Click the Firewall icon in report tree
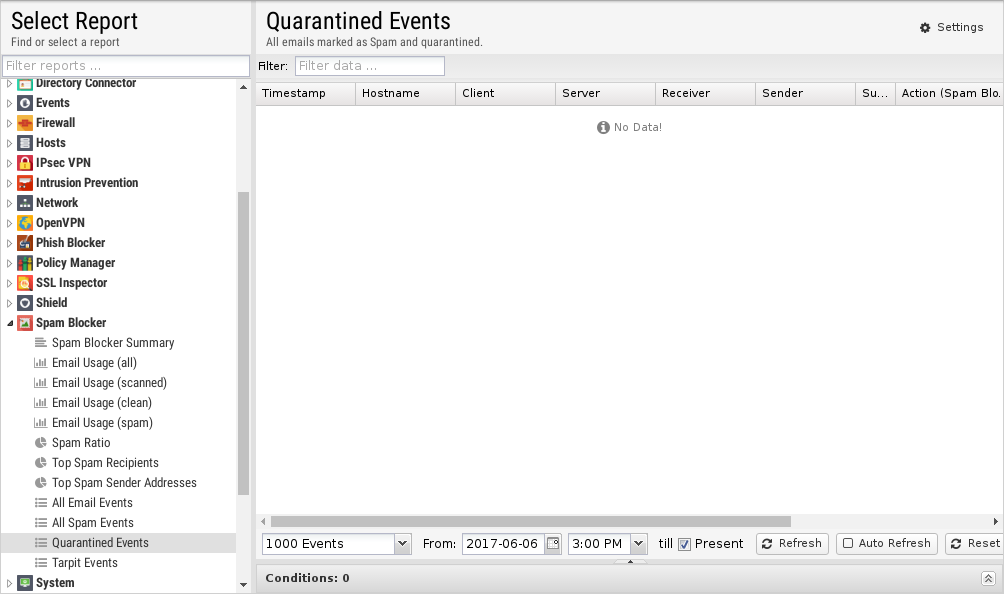The height and width of the screenshot is (594, 1004). tap(25, 123)
